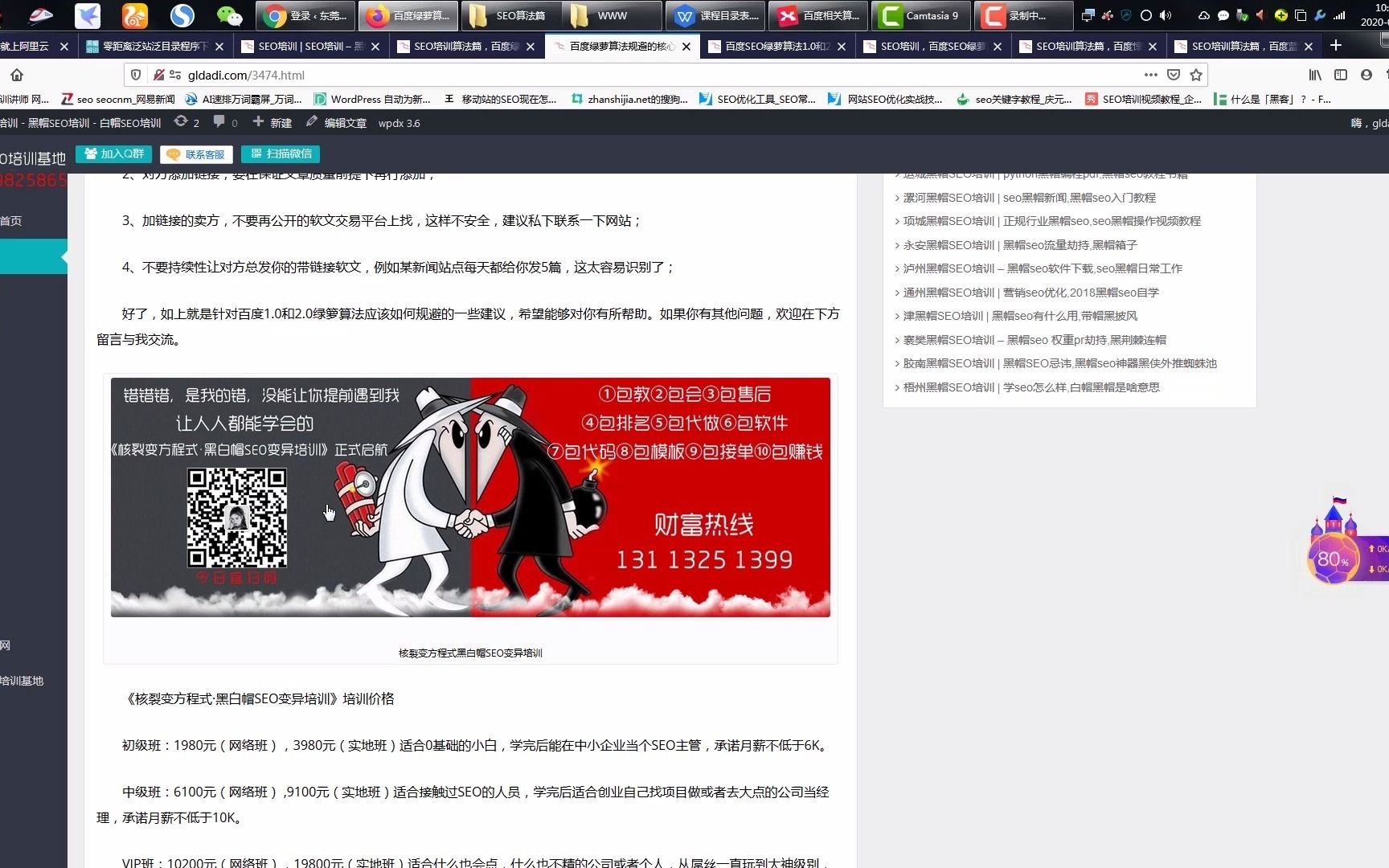This screenshot has width=1389, height=868.
Task: Open the Firefox account icon
Action: click(1366, 75)
